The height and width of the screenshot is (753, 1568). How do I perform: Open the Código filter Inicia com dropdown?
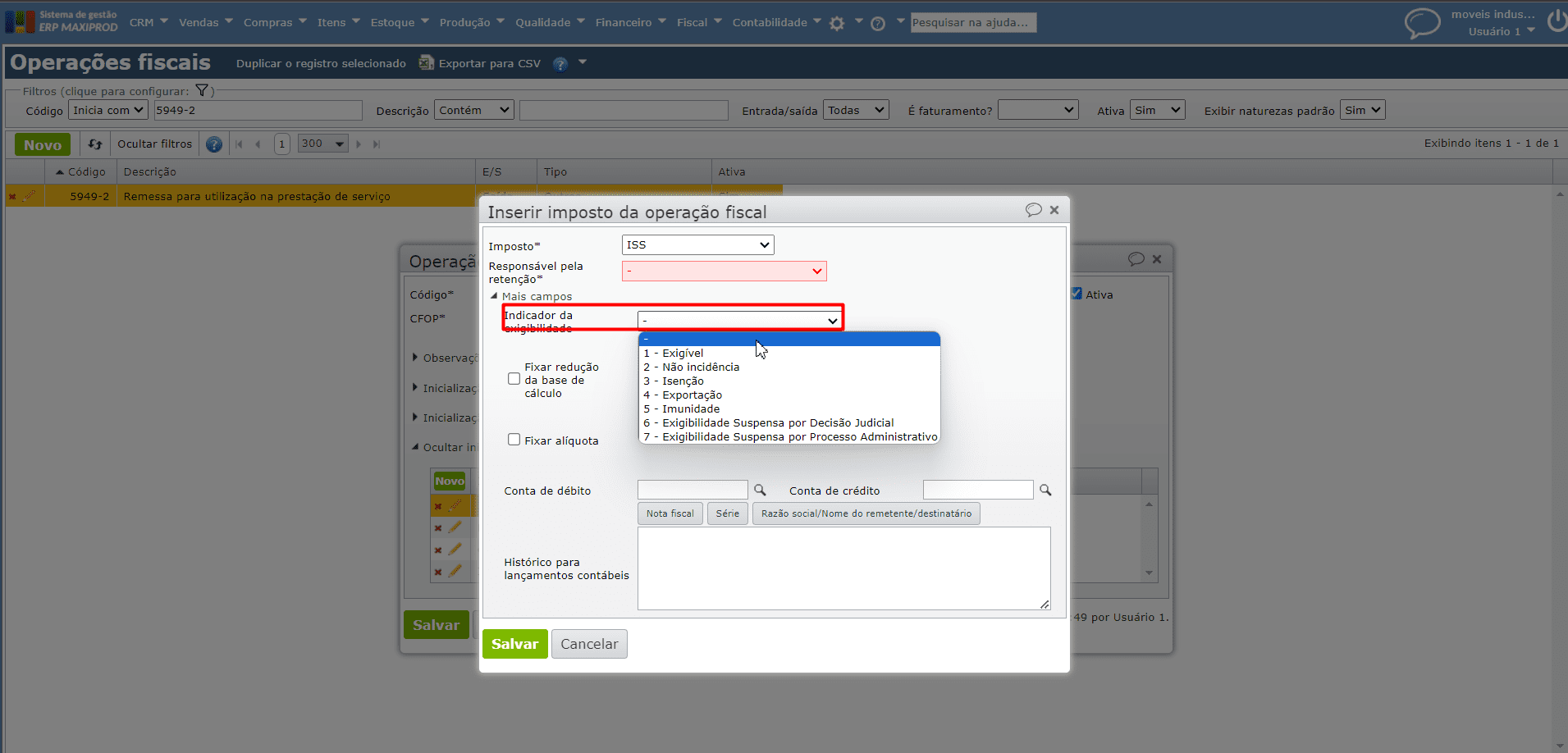(x=107, y=110)
